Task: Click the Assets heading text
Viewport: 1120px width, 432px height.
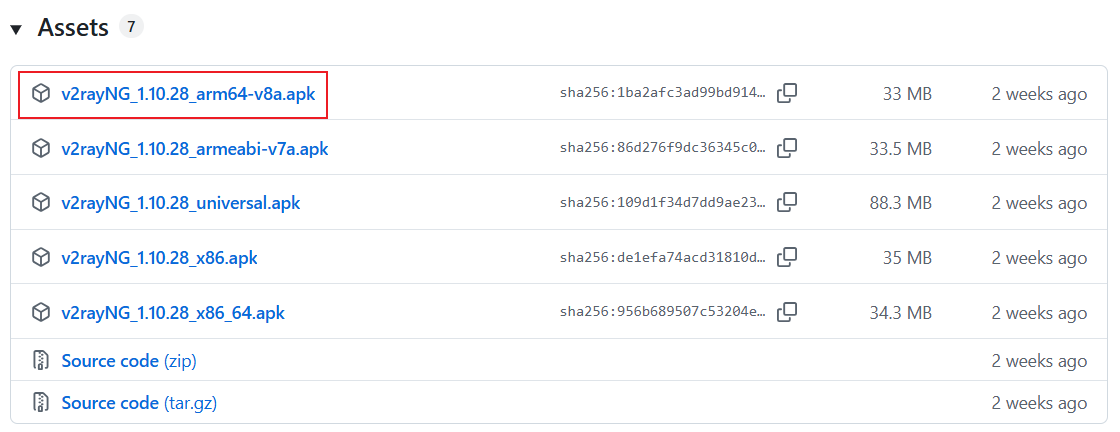Action: pos(73,28)
